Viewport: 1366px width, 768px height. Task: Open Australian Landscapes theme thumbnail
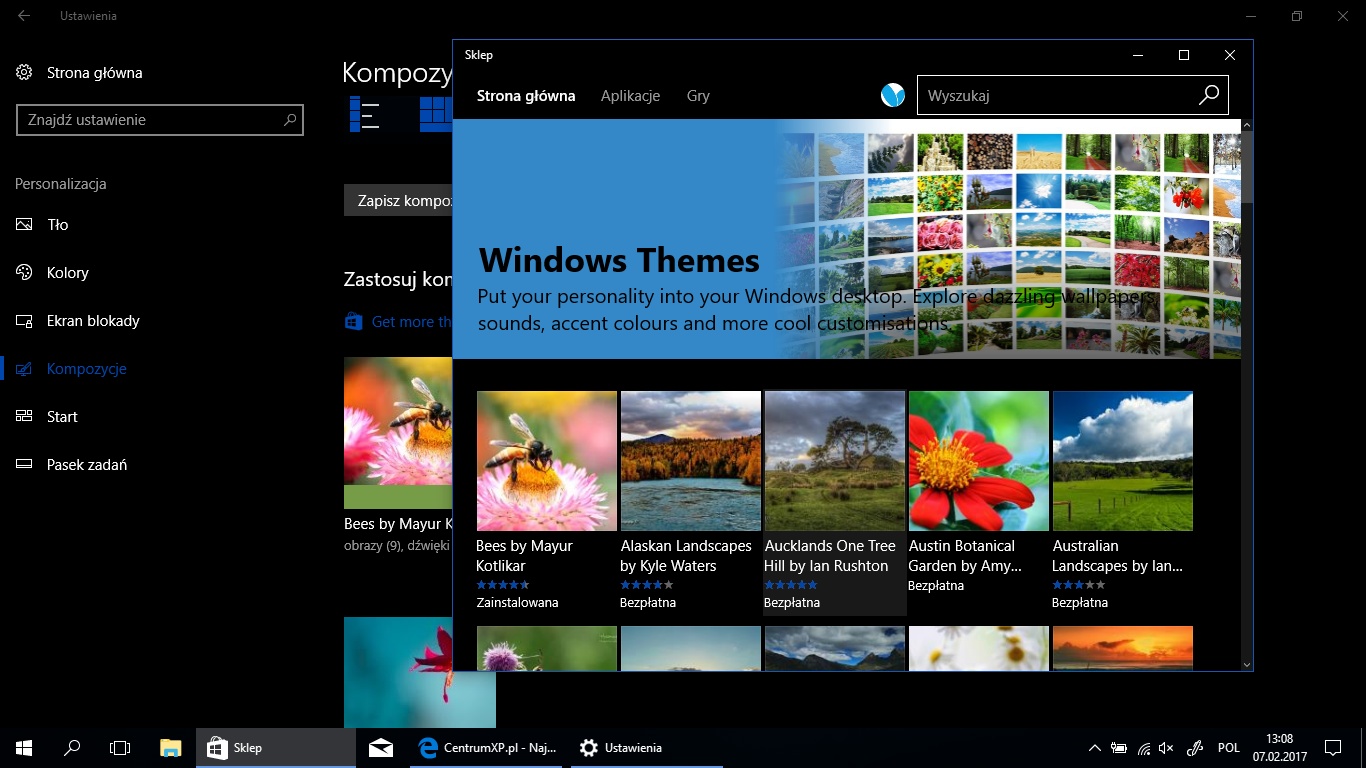1123,461
